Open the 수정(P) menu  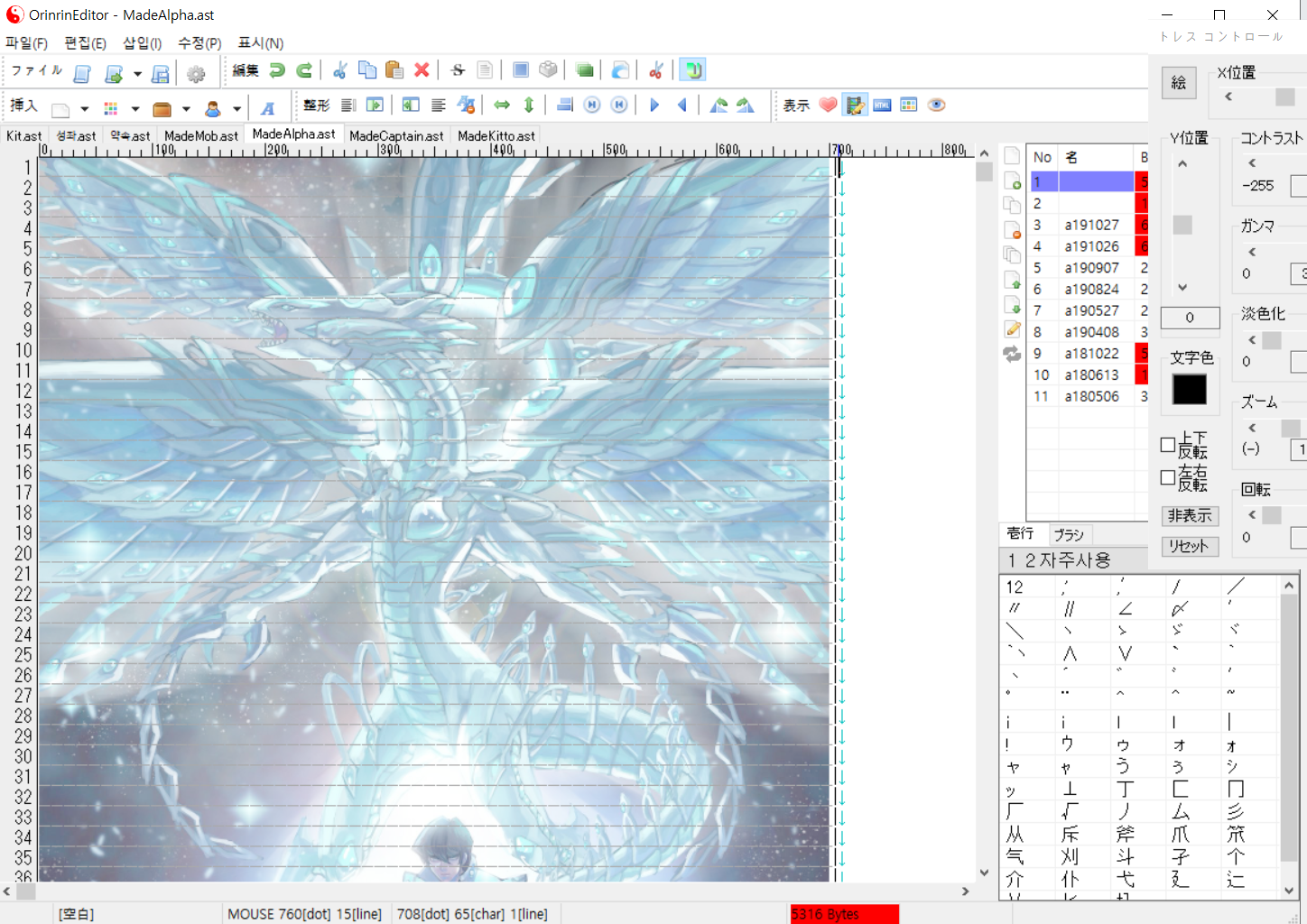(199, 42)
